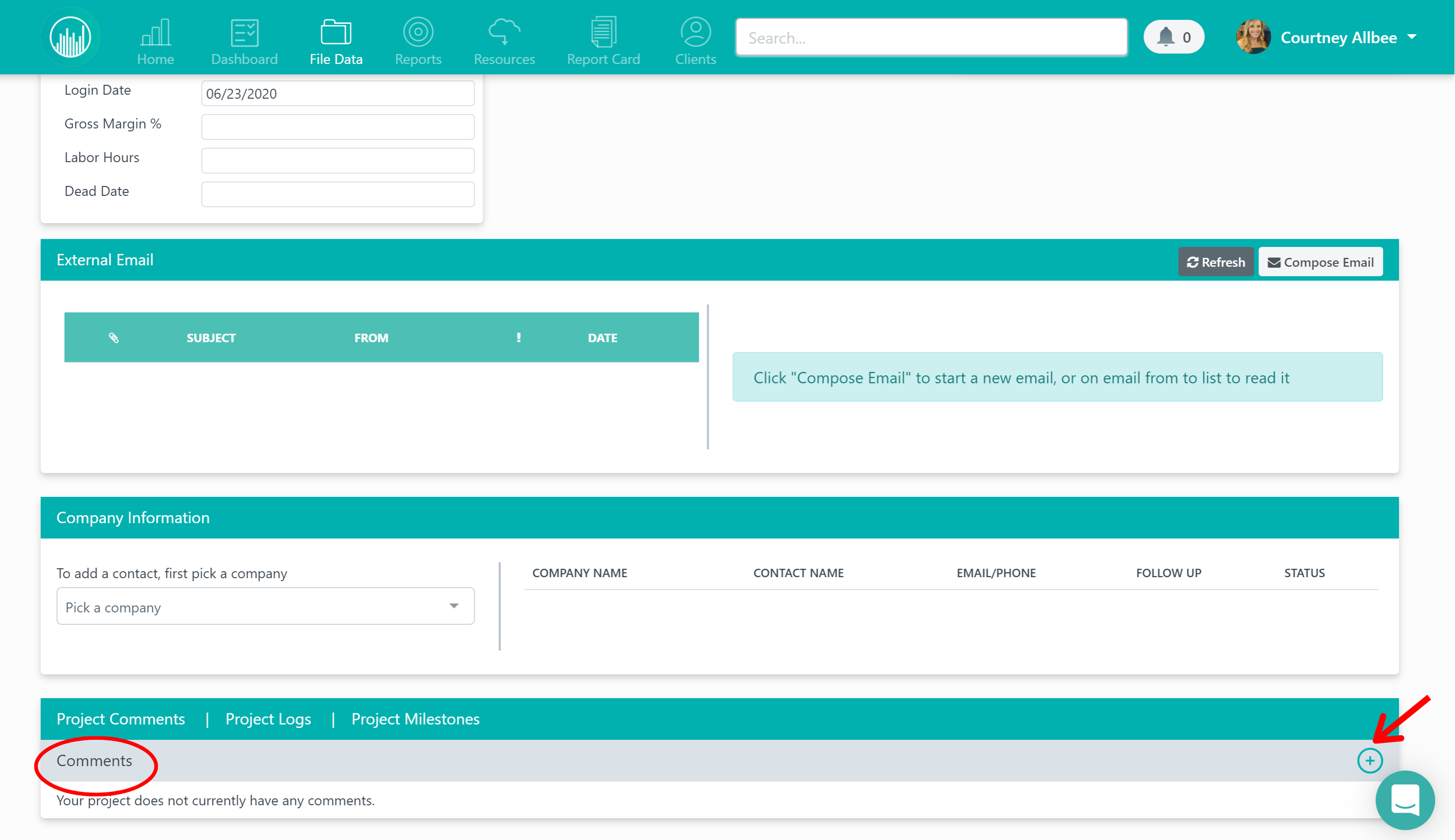Click the COMPANY NAME column header
This screenshot has width=1455, height=840.
(579, 573)
